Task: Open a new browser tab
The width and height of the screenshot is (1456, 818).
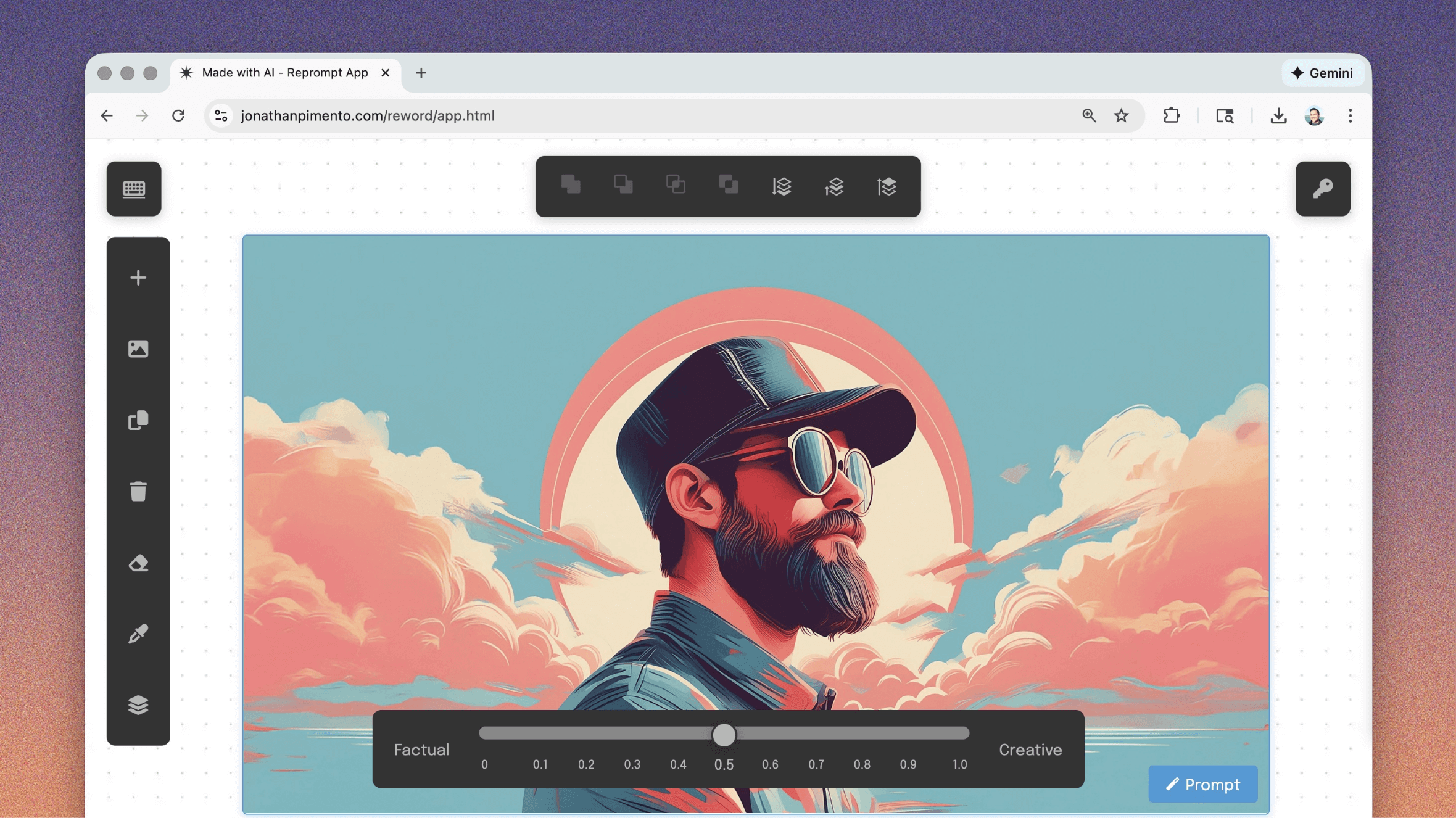Action: (421, 73)
